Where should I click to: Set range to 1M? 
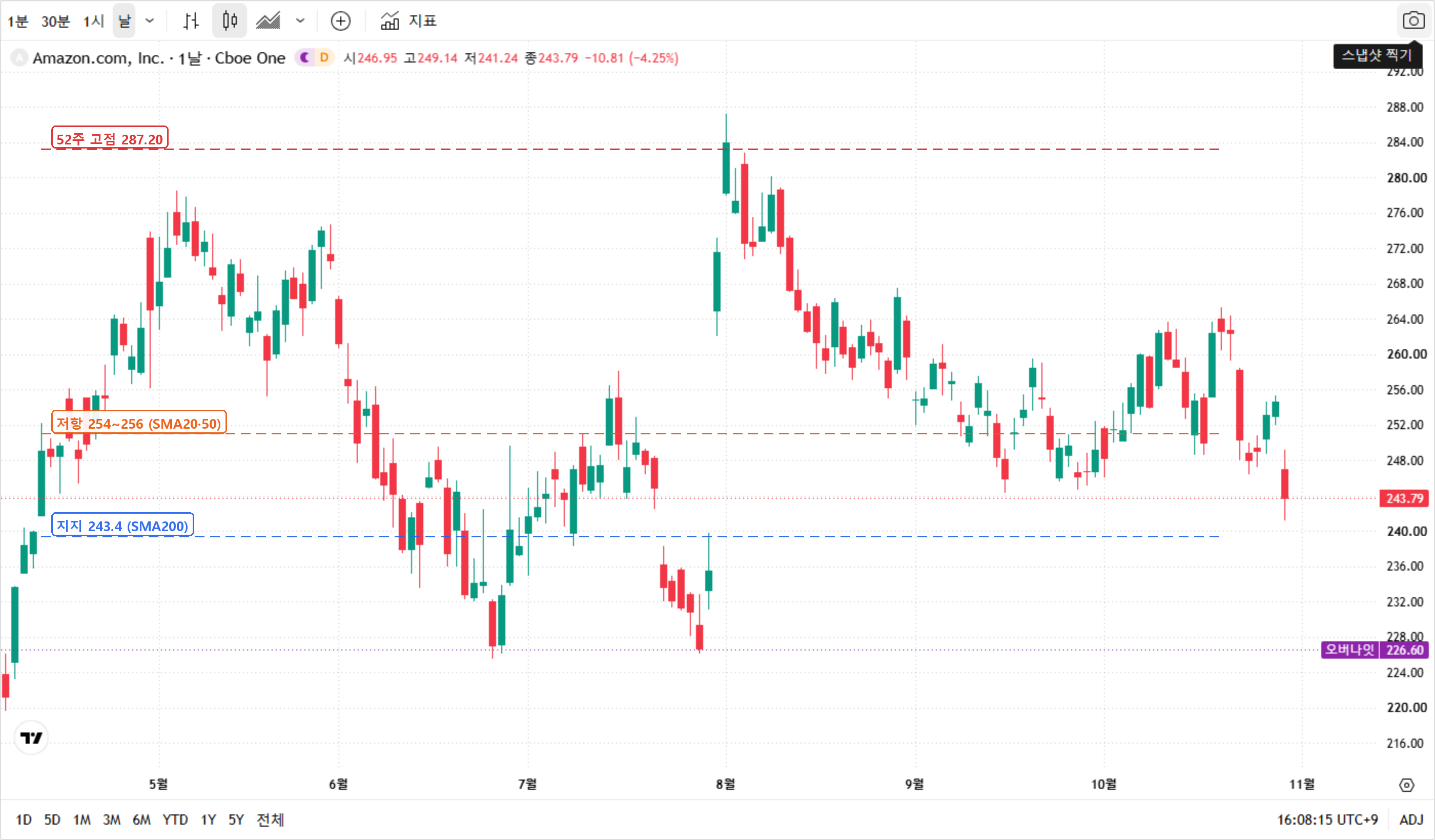click(x=82, y=820)
